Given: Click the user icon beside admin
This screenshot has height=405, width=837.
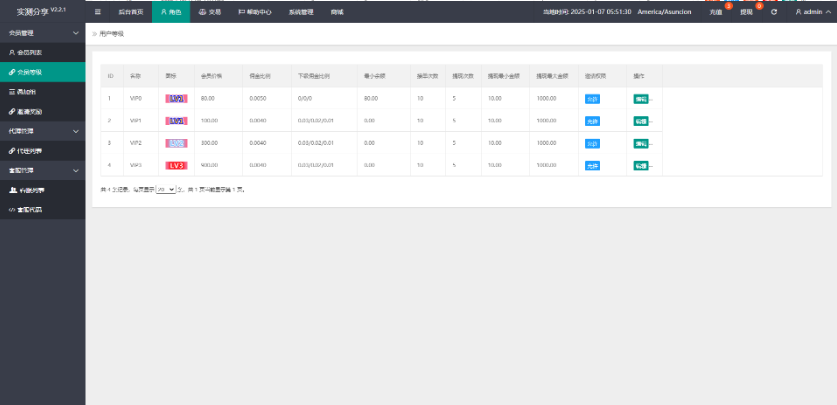Looking at the screenshot, I should pyautogui.click(x=799, y=12).
